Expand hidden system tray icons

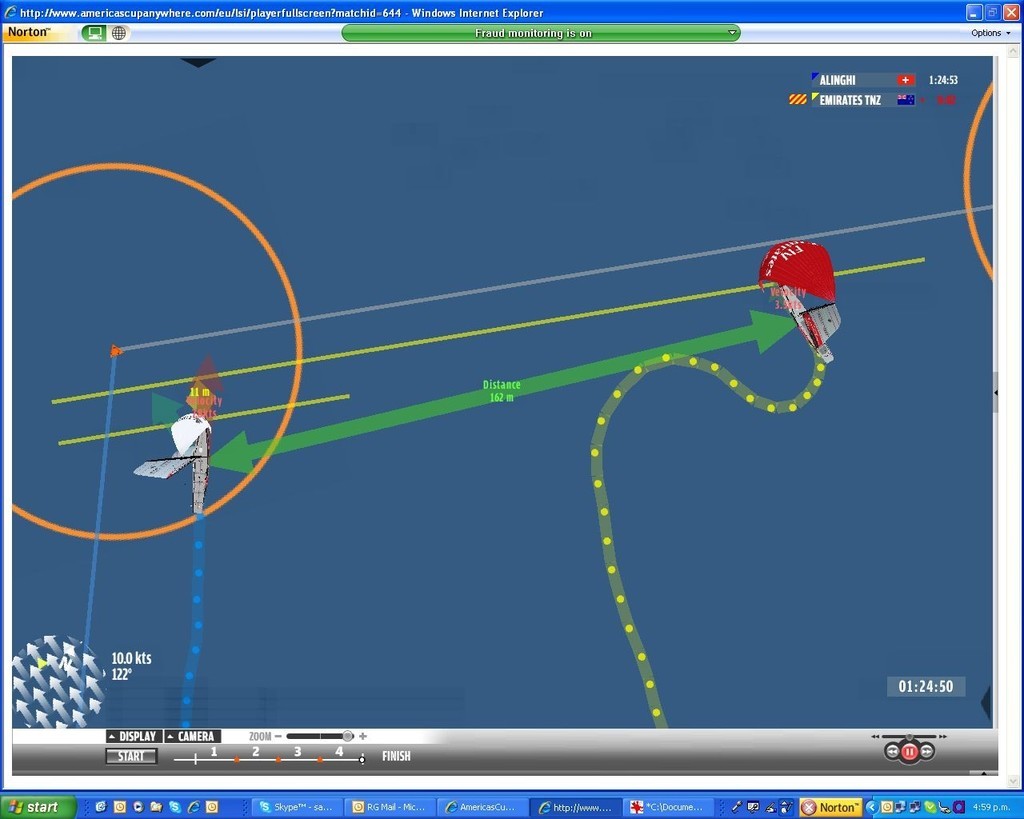click(x=872, y=808)
